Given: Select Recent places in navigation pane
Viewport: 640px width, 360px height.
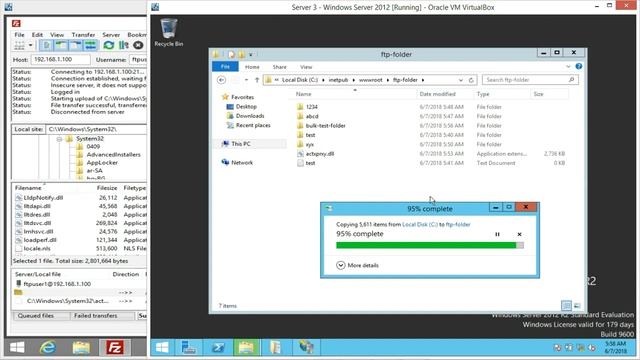Looking at the screenshot, I should pyautogui.click(x=253, y=125).
